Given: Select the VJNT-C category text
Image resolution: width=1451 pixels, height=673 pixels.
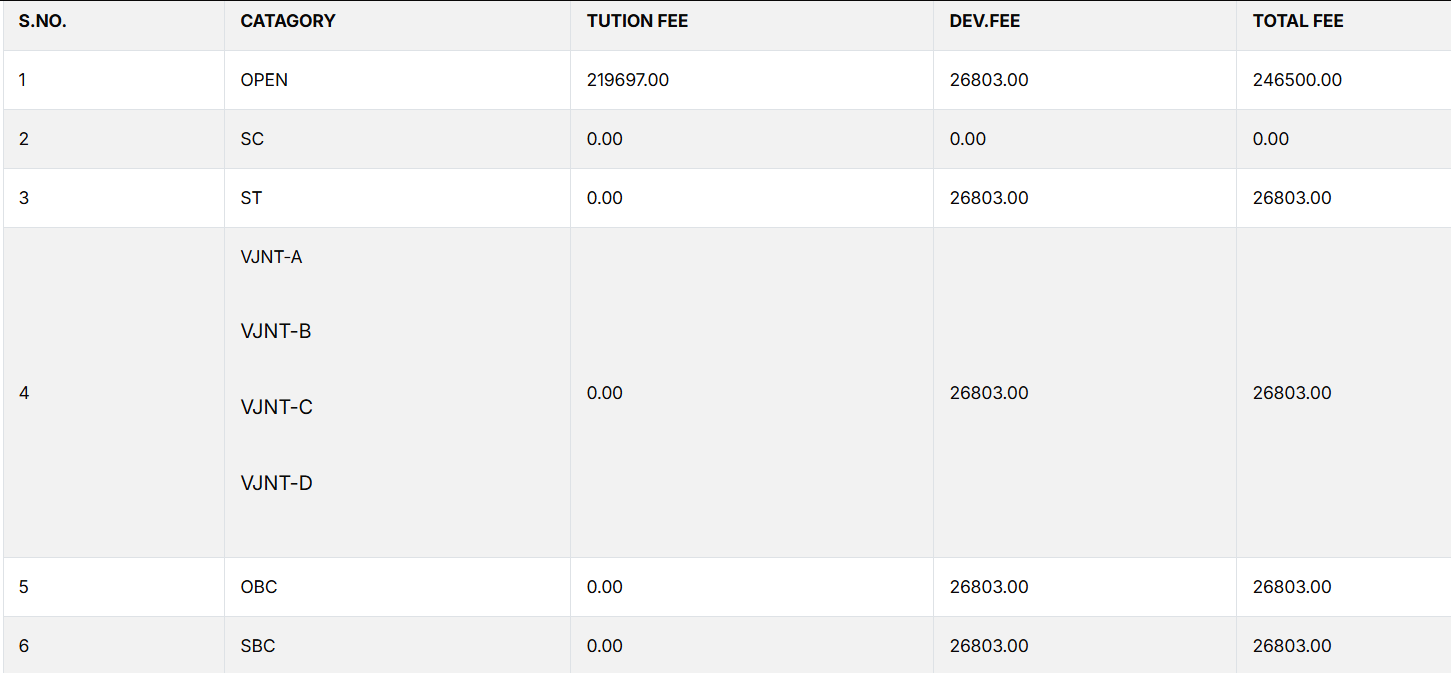Looking at the screenshot, I should pyautogui.click(x=276, y=407).
